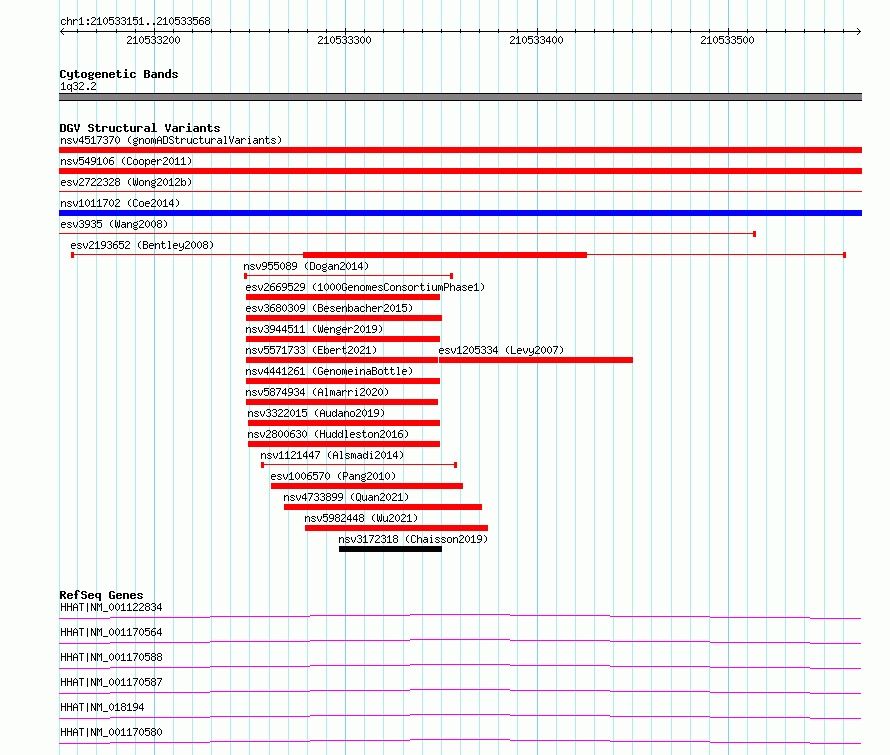
Task: Click the red bar under nsv4733899 Quan2021
Action: [x=383, y=507]
